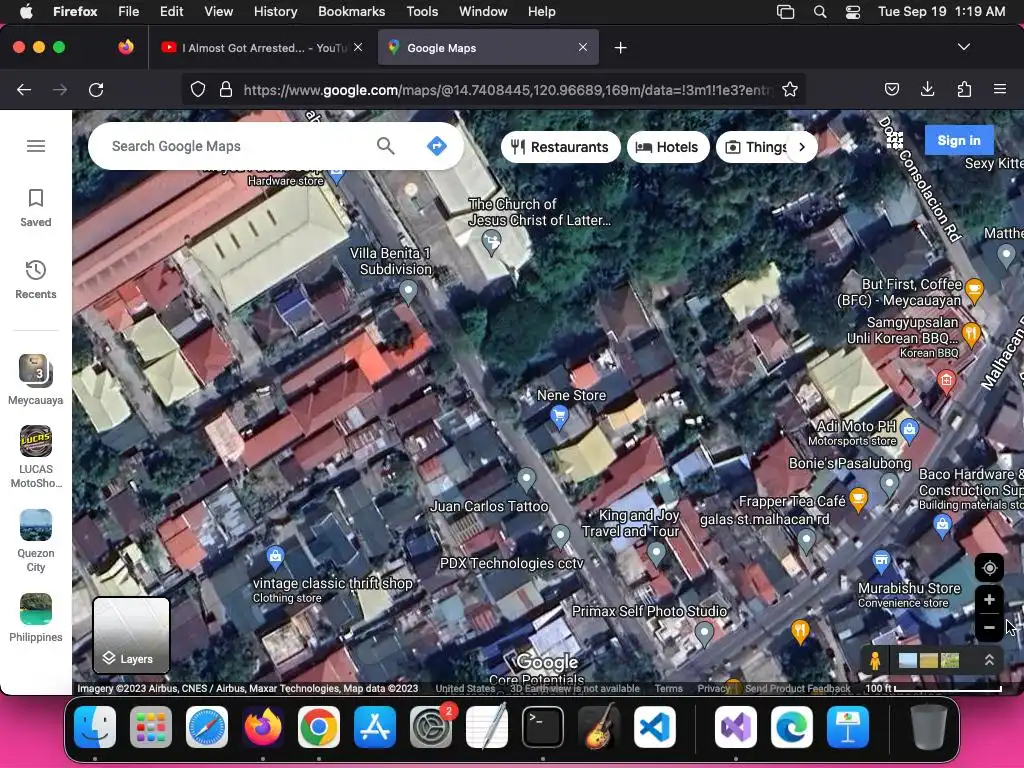Launch Google Chrome from the Dock
1024x768 pixels.
tap(319, 726)
